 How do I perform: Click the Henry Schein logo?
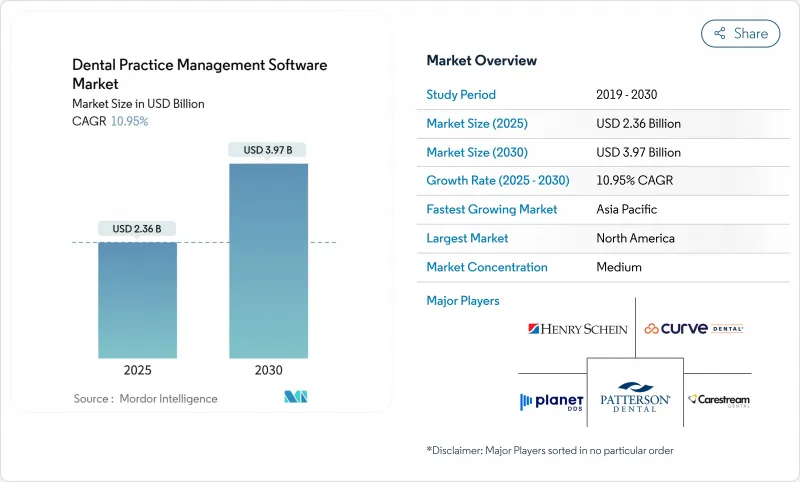tap(578, 329)
